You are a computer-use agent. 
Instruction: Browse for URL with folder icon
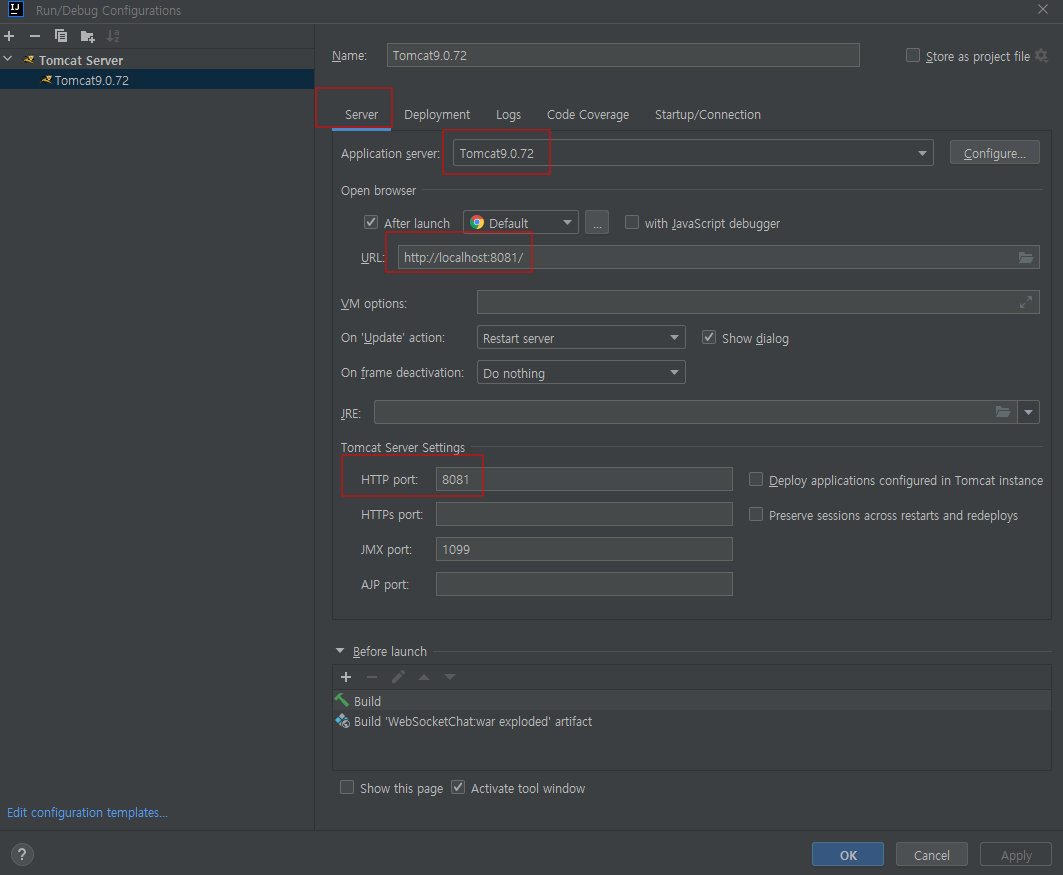pyautogui.click(x=1026, y=258)
